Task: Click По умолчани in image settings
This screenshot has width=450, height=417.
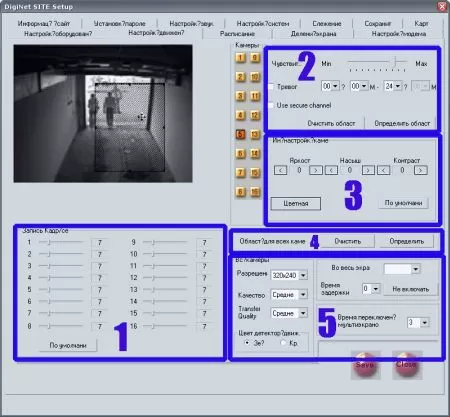Action: click(x=403, y=203)
